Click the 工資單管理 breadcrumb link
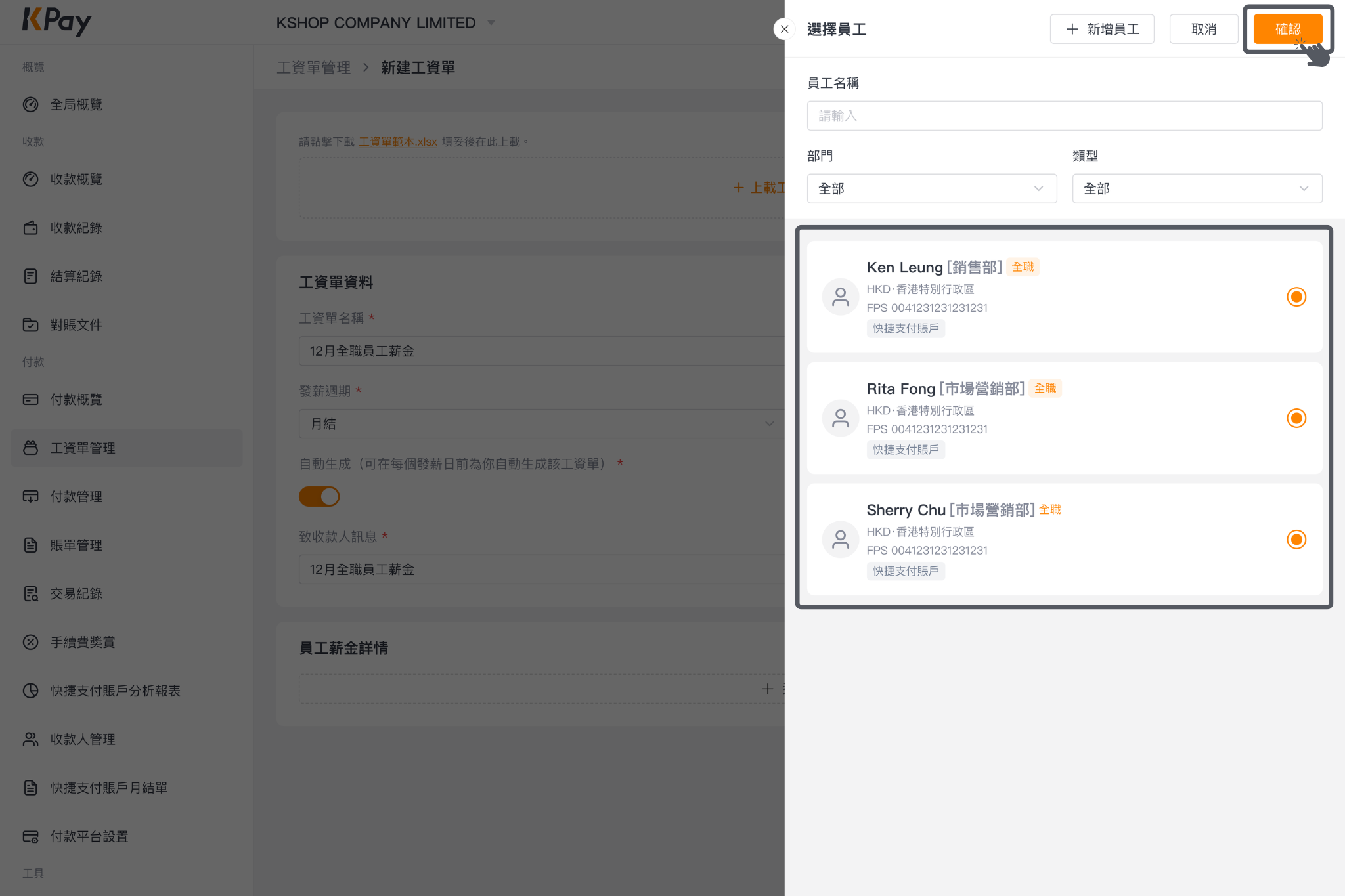Screen dimensions: 1345x896 (x=314, y=68)
